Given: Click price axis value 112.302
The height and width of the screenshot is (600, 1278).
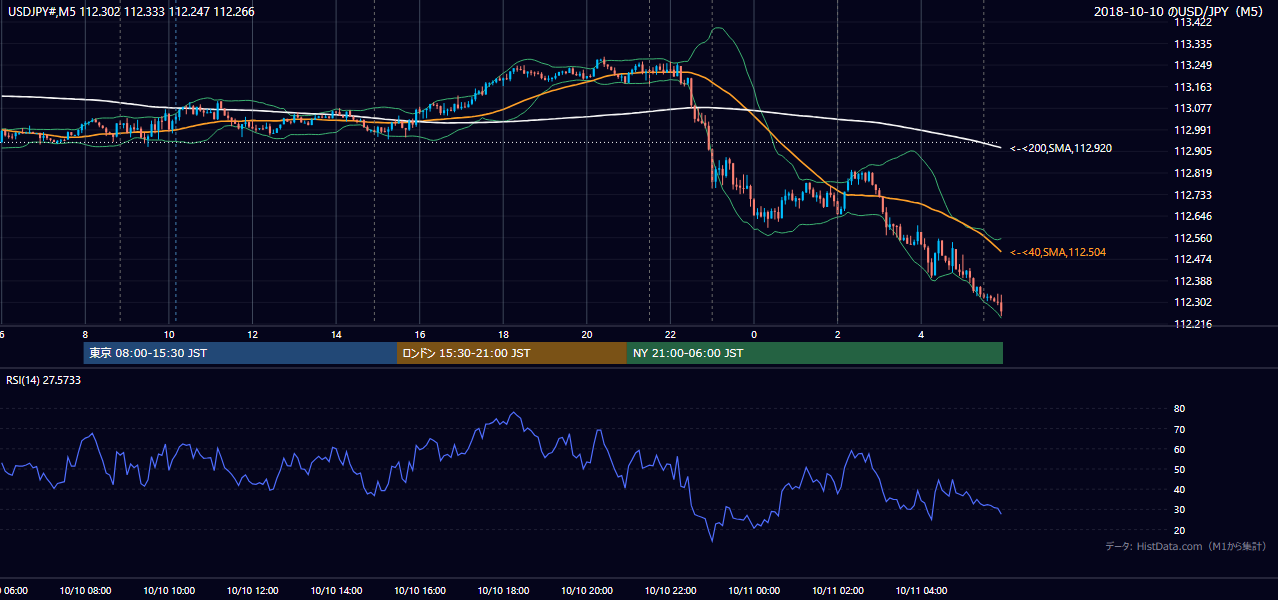Looking at the screenshot, I should click(x=1193, y=302).
